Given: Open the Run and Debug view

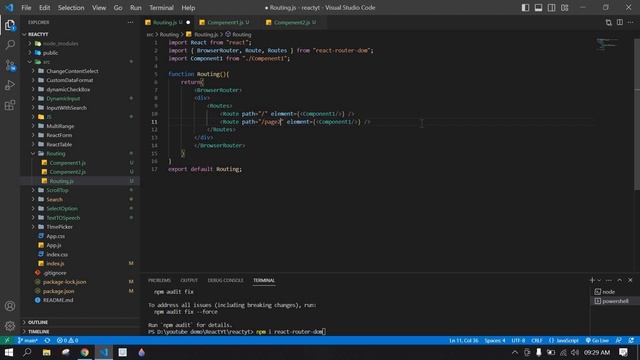Looking at the screenshot, I should tap(10, 85).
